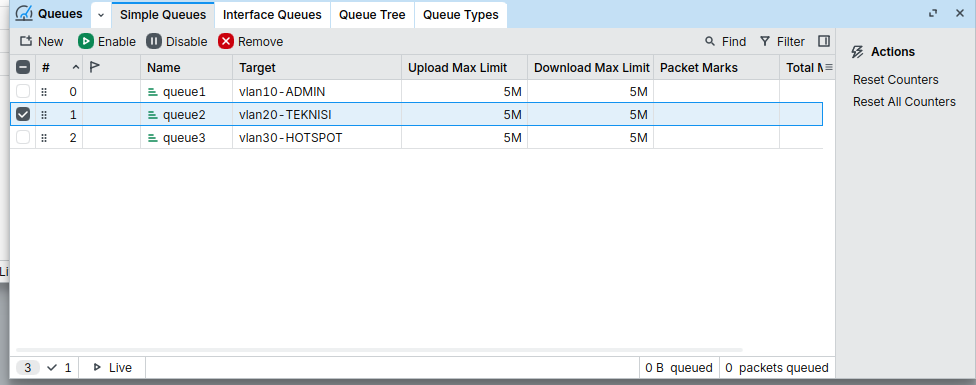Click queue1 upload limit 5M value
The image size is (976, 385).
(513, 92)
